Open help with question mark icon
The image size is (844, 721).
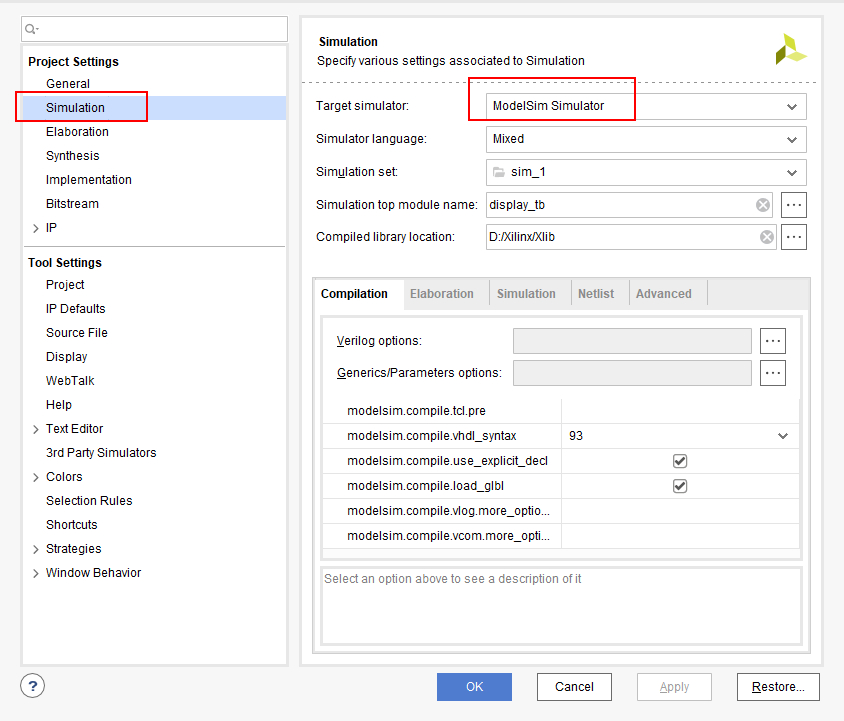[x=32, y=686]
